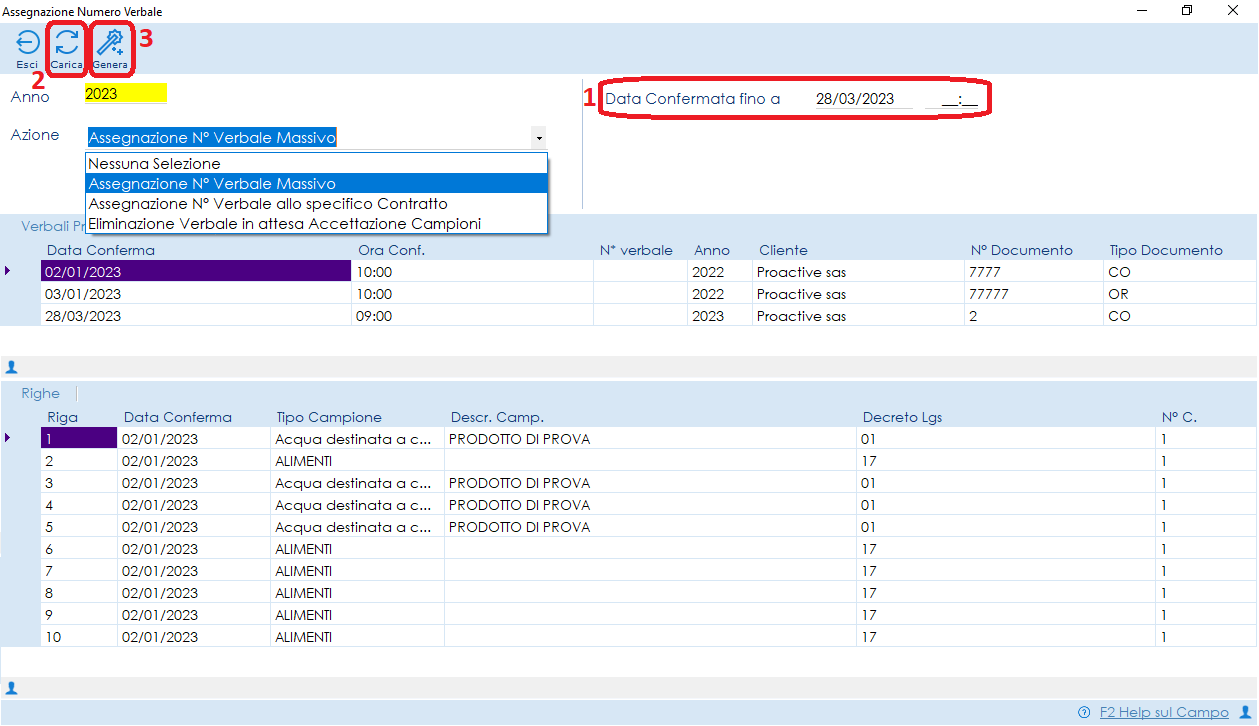Select Riga 4 in the Righe grid
The image size is (1259, 726).
coord(648,505)
